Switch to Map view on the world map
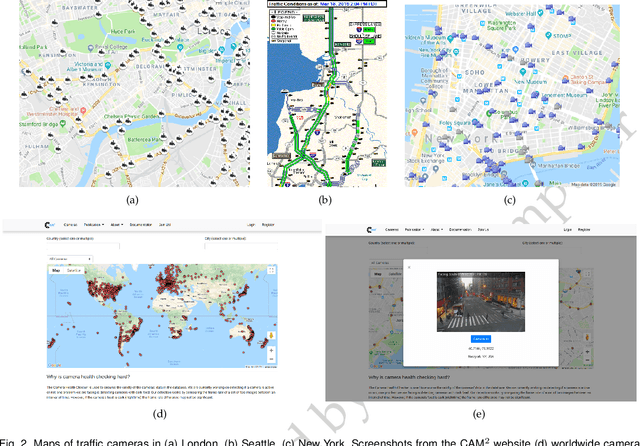The image size is (640, 446). (56, 271)
